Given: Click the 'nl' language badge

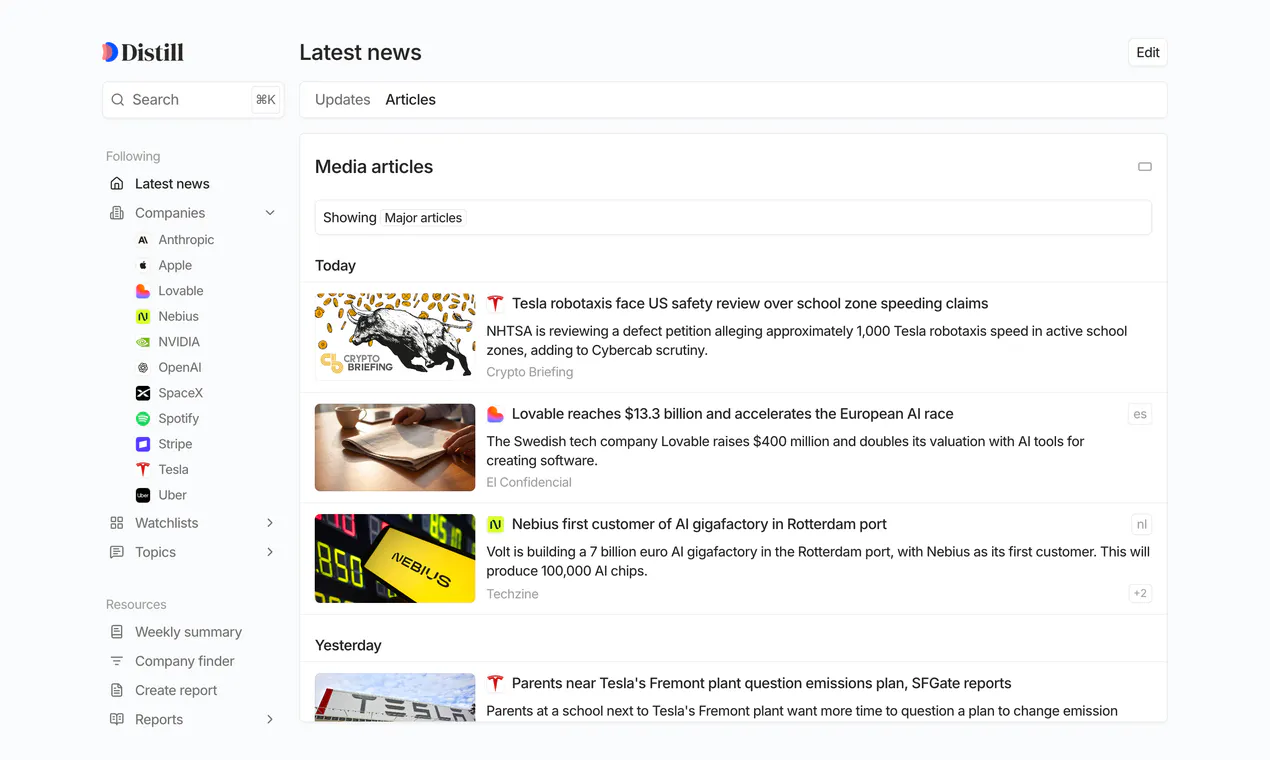Looking at the screenshot, I should tap(1141, 524).
